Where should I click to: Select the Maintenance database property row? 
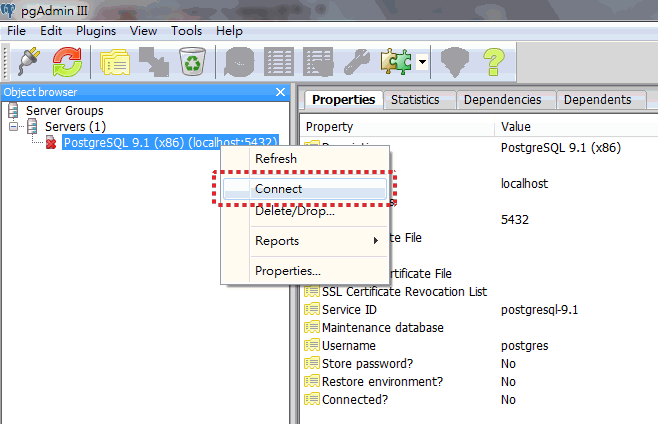click(479, 327)
